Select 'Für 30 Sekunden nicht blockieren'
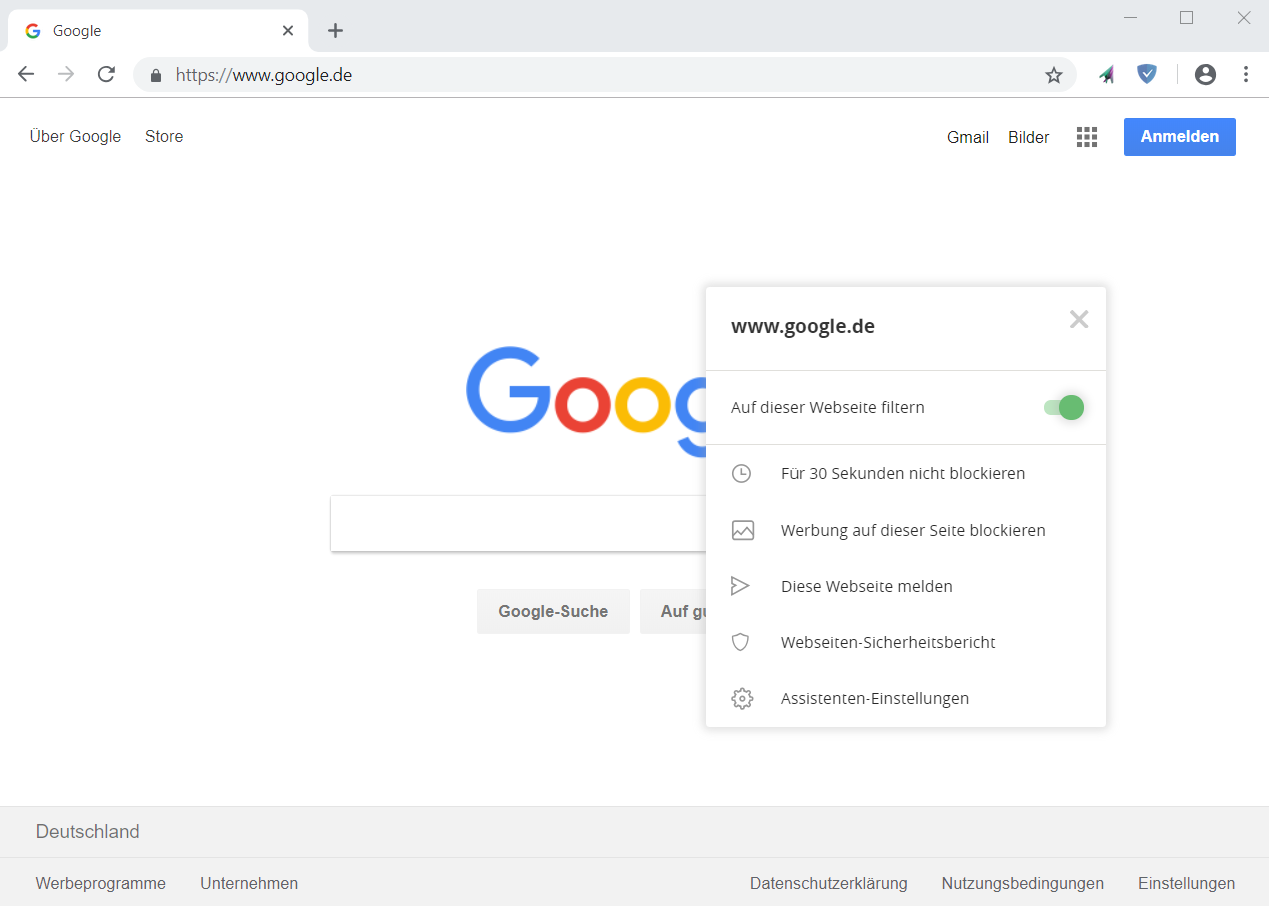Image resolution: width=1269 pixels, height=906 pixels. pyautogui.click(x=903, y=473)
